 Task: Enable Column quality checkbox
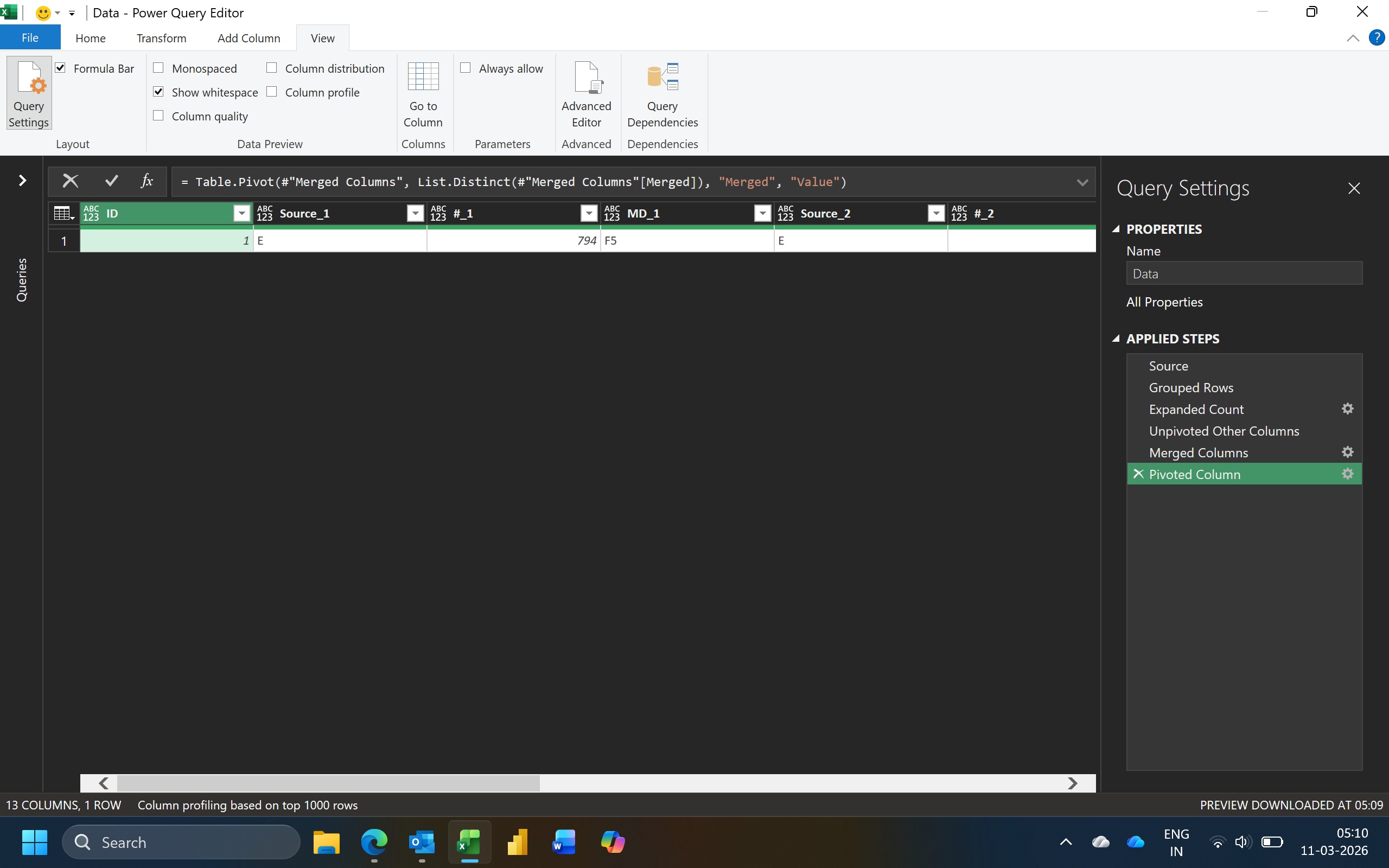(x=158, y=116)
